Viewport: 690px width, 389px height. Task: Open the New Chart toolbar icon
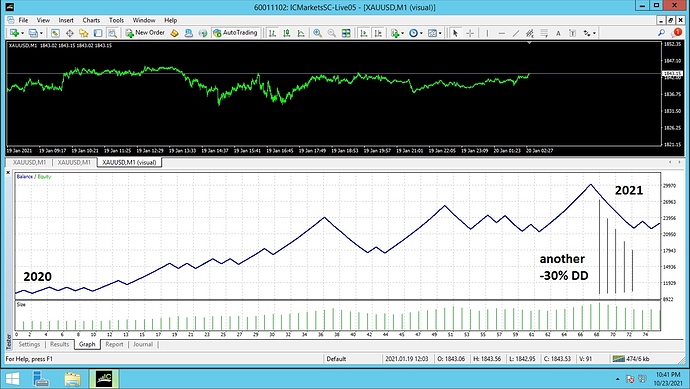[x=14, y=33]
